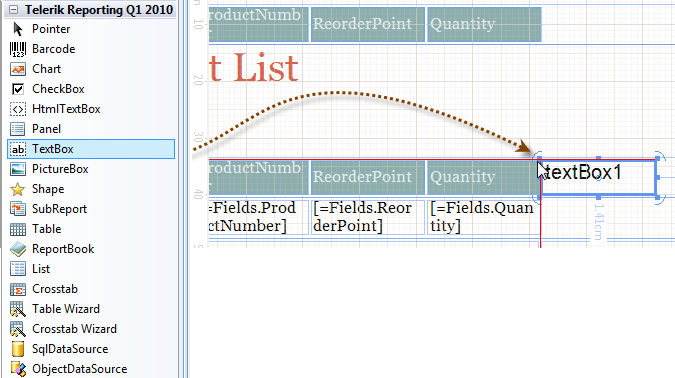Click the Panel label in toolbox
675x378 pixels.
pos(46,129)
